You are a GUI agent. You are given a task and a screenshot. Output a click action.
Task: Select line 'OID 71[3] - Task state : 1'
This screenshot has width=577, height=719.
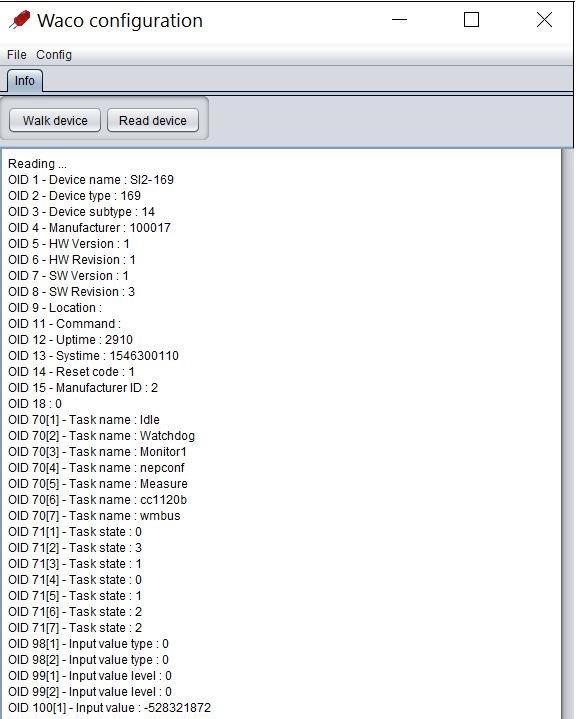coord(75,564)
